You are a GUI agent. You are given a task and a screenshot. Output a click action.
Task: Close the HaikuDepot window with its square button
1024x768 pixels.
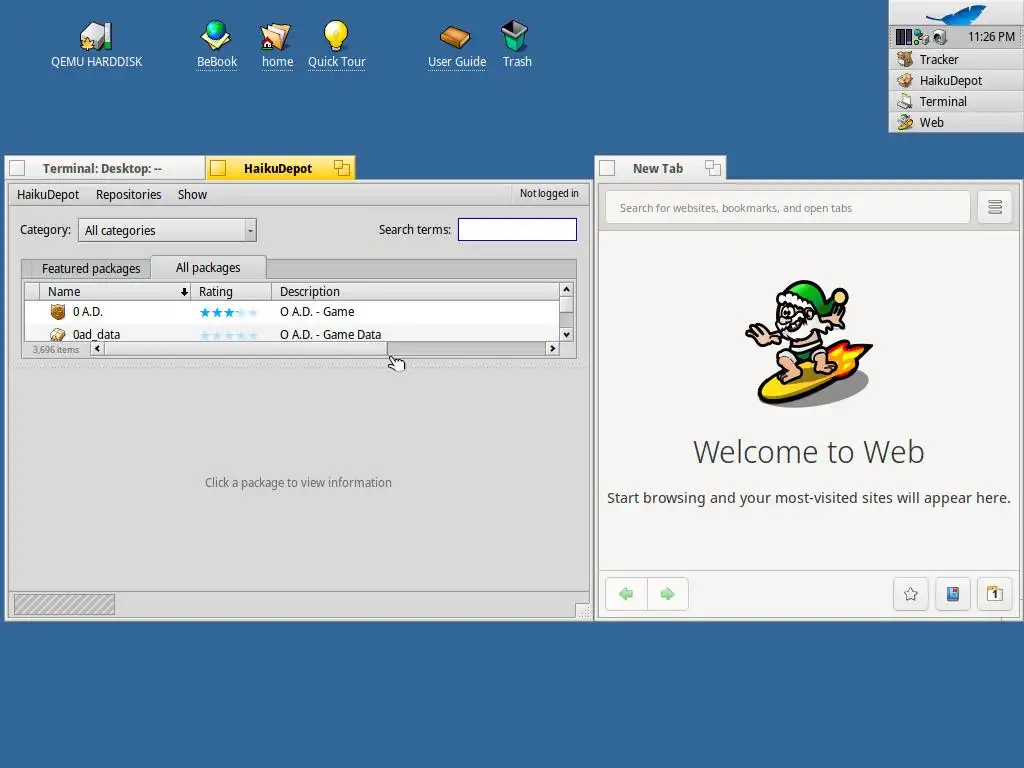[x=218, y=168]
